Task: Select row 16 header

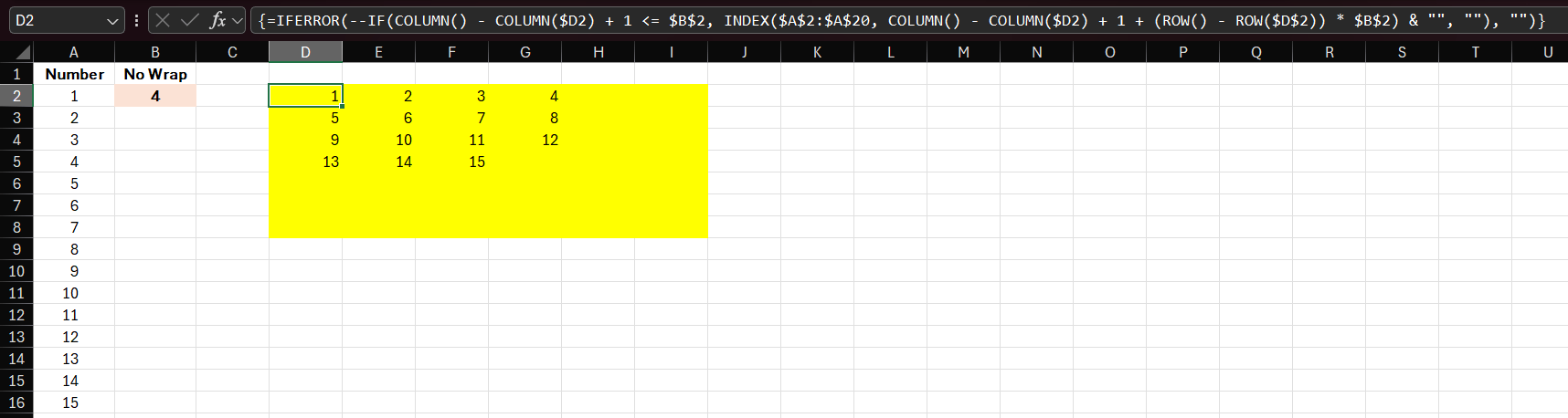Action: pyautogui.click(x=16, y=402)
